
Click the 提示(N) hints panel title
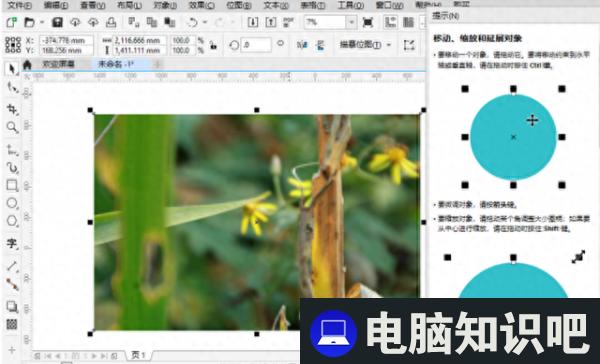446,16
